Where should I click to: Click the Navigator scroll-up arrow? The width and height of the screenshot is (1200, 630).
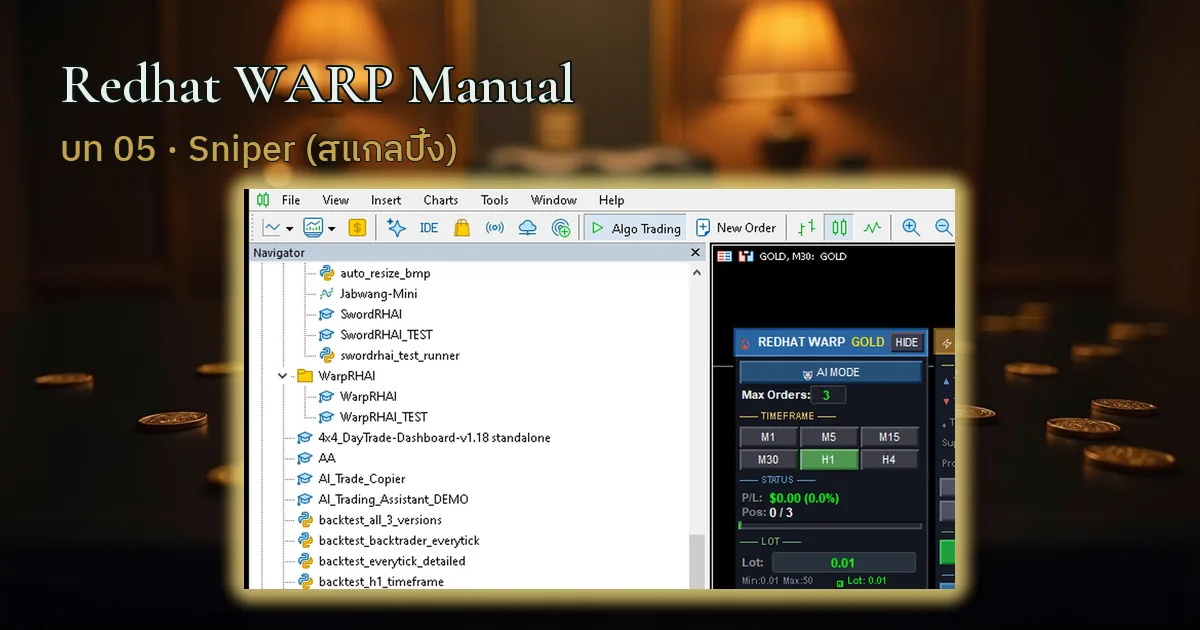(697, 272)
